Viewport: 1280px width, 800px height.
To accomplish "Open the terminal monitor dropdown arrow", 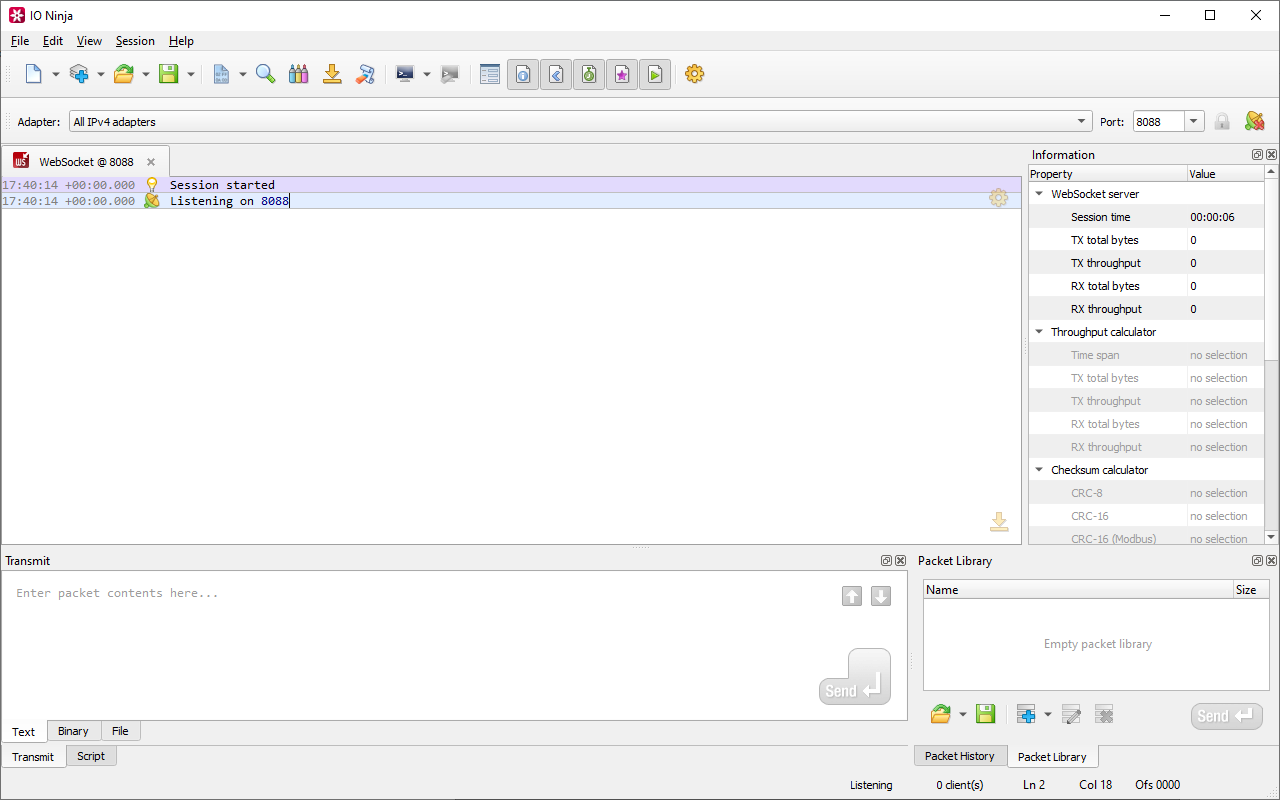I will (x=427, y=74).
